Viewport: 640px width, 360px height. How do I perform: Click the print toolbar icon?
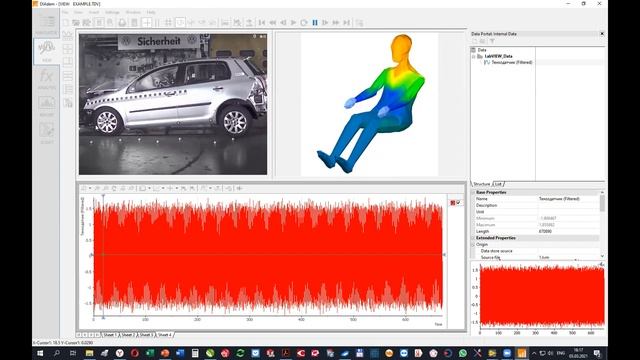click(122, 22)
